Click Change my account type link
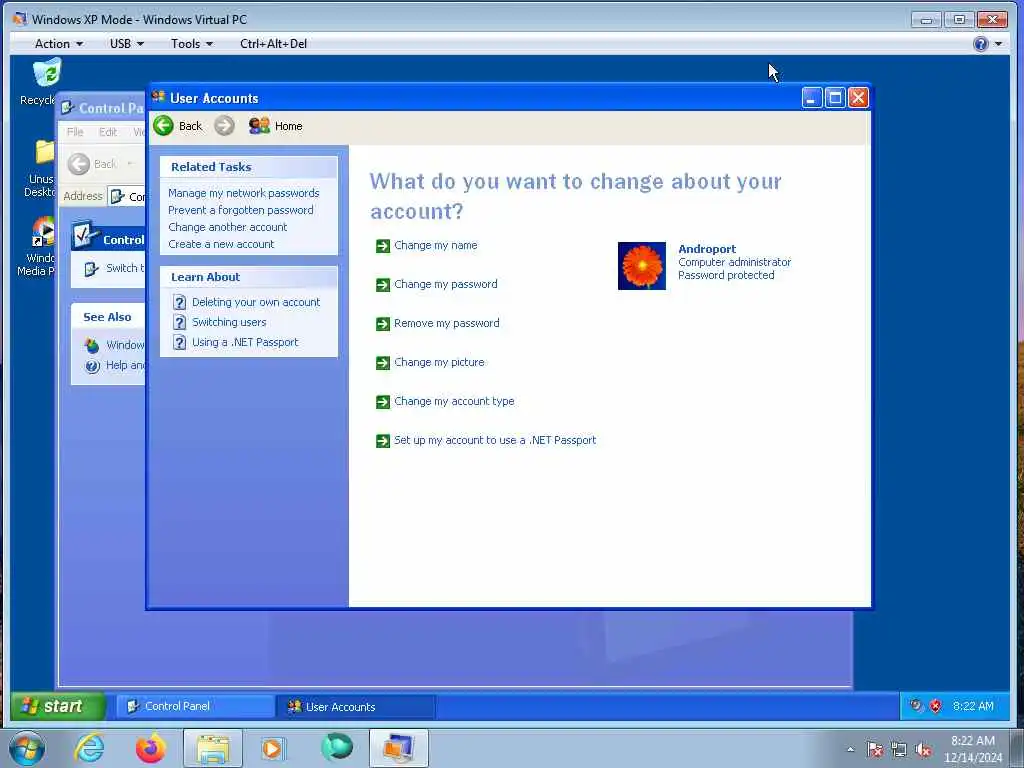1024x768 pixels. [454, 402]
